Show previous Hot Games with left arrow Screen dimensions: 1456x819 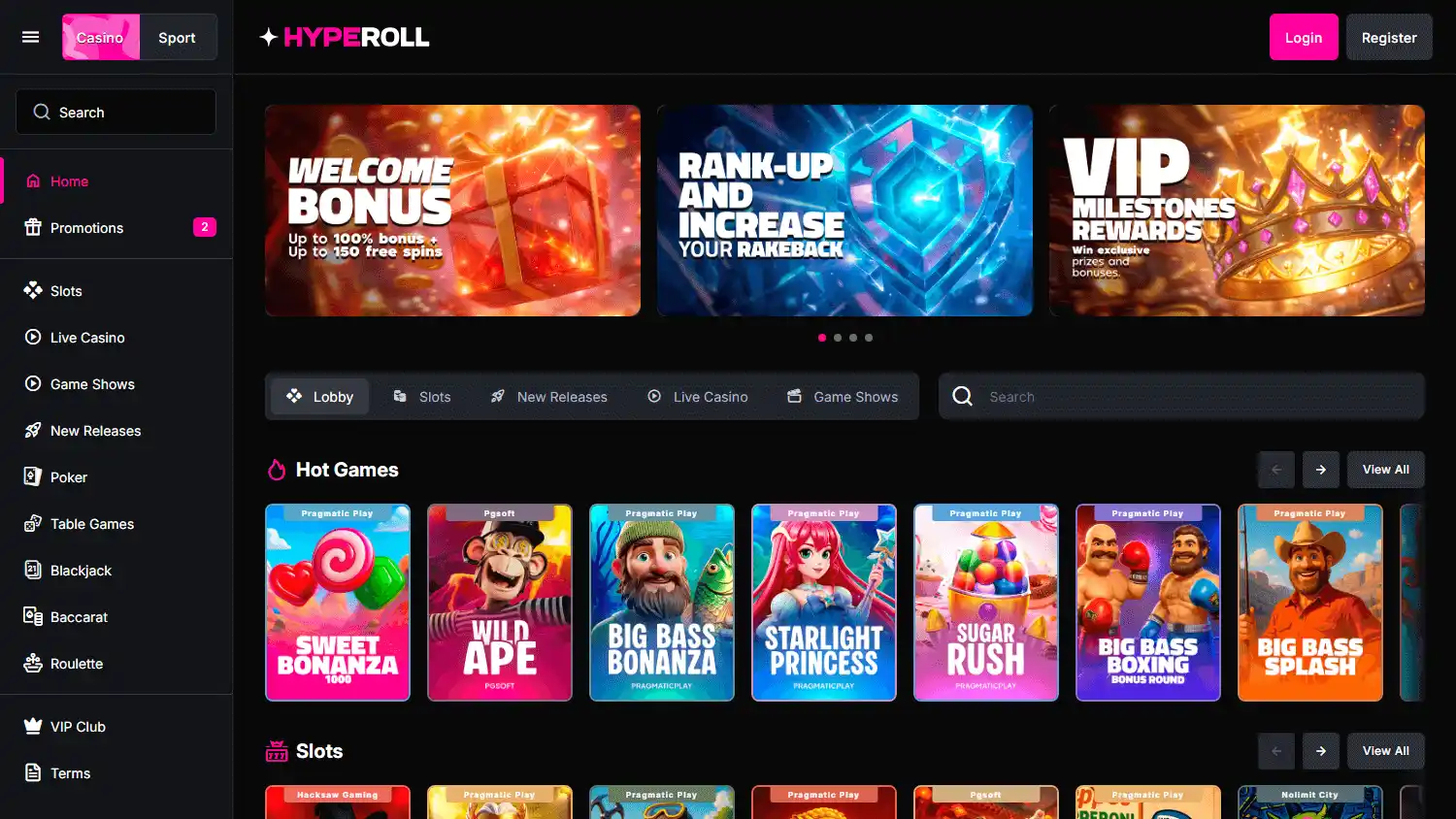click(x=1276, y=470)
